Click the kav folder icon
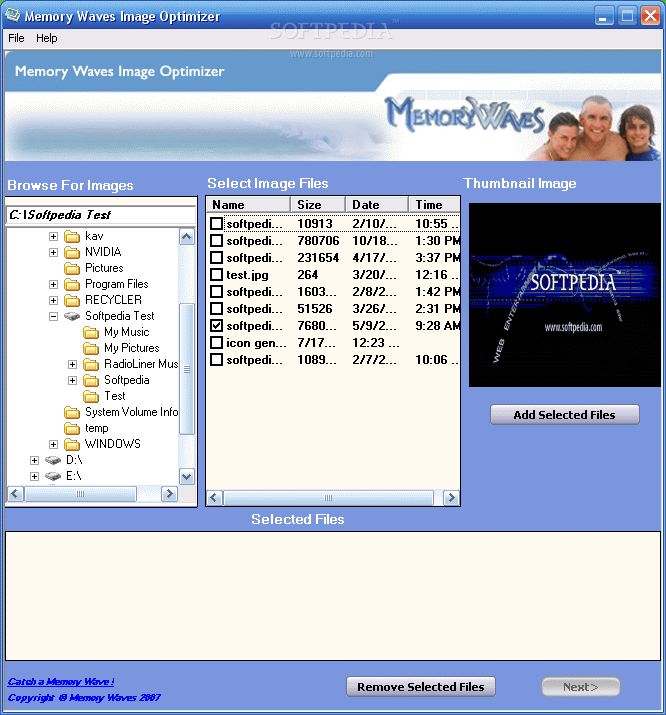The height and width of the screenshot is (715, 666). (x=72, y=236)
